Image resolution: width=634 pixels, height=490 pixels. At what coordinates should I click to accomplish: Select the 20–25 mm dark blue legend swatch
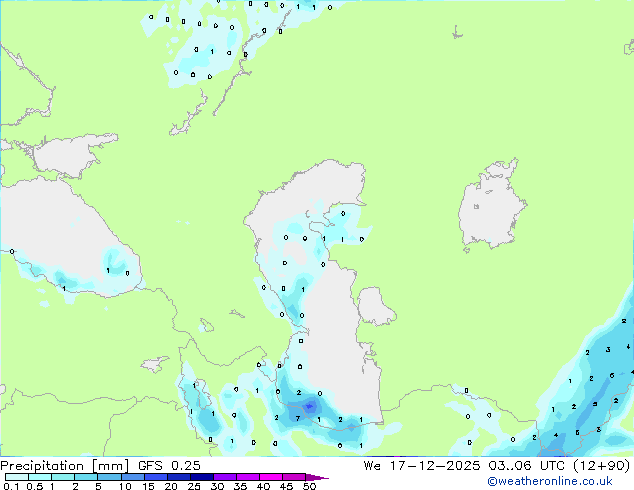(x=178, y=477)
